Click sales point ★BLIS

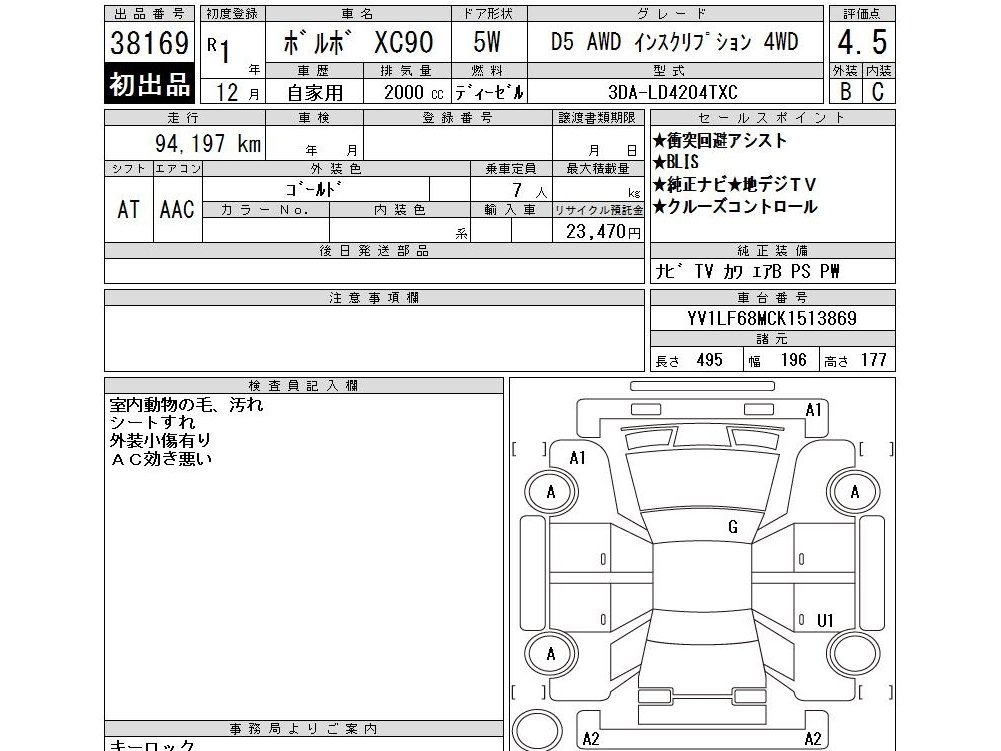(675, 162)
